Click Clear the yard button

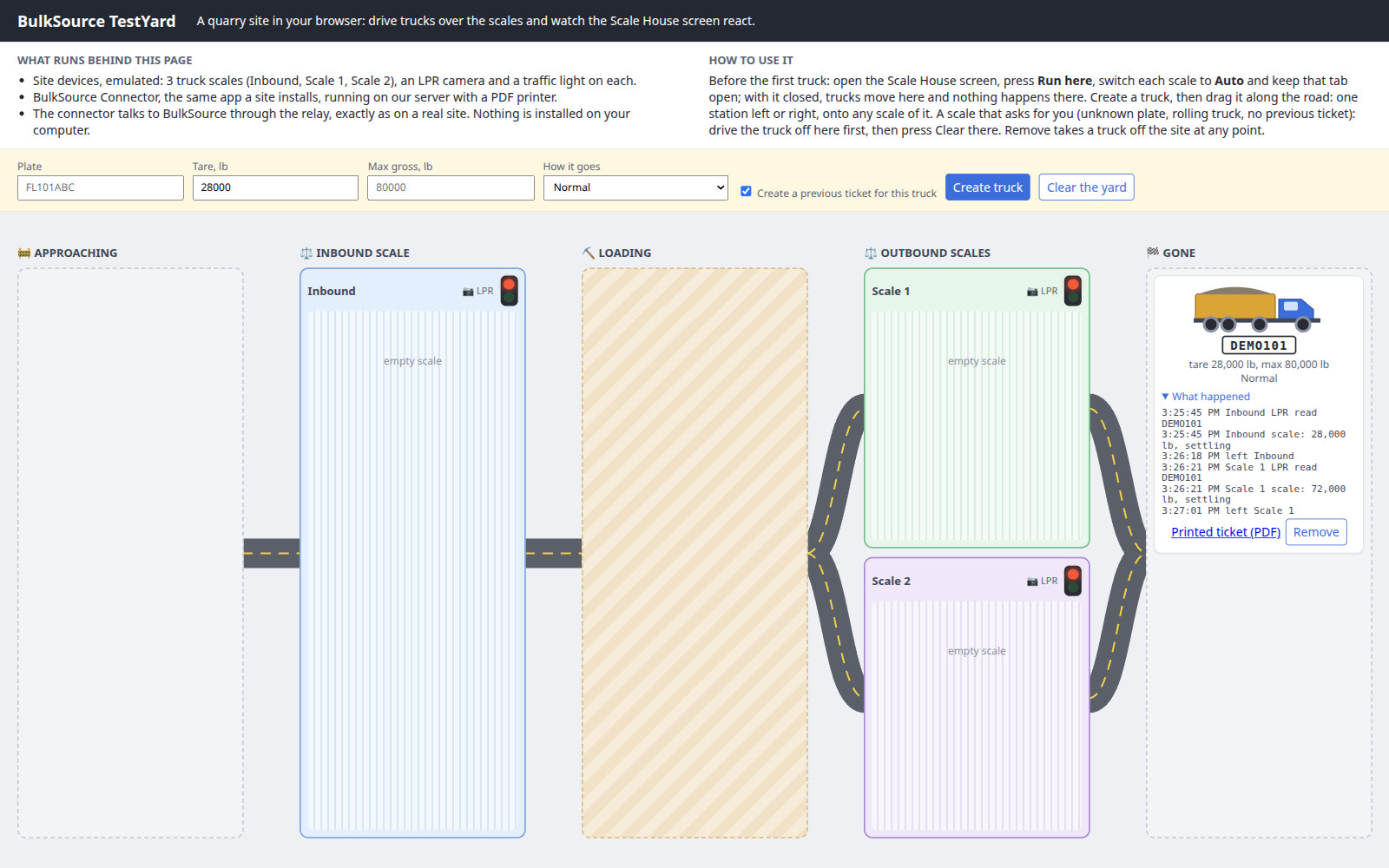tap(1086, 187)
